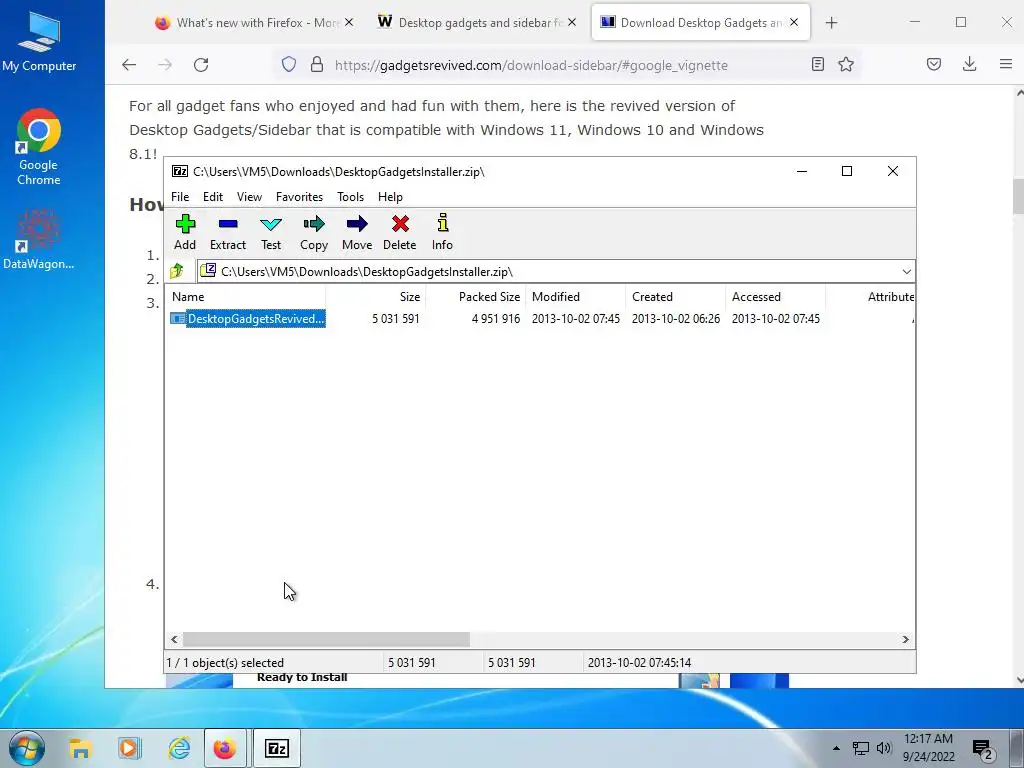Go up one folder level in 7-Zip
Image resolution: width=1024 pixels, height=768 pixels.
[176, 271]
